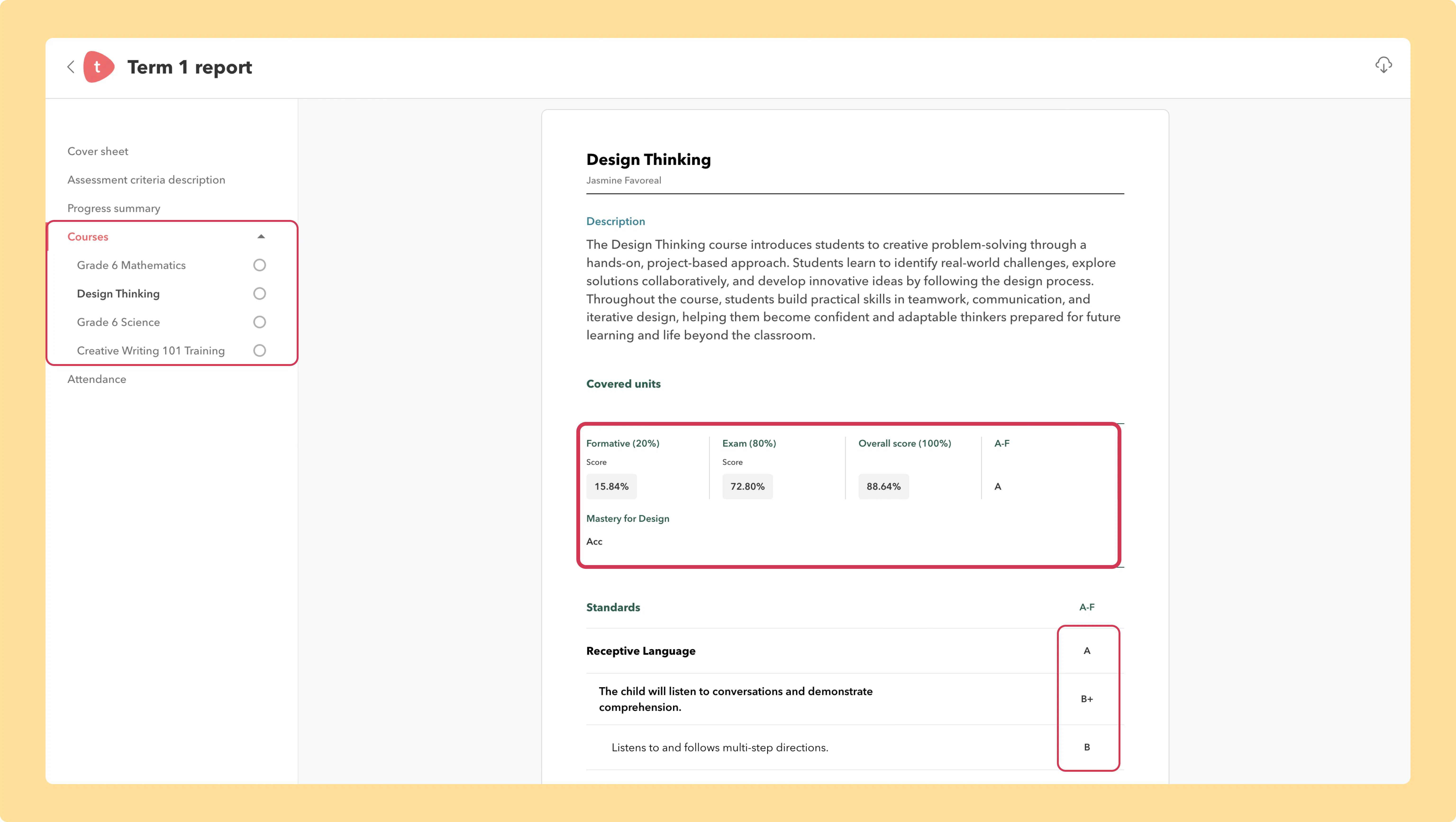Open Assessment criteria description section
Screen dimensions: 1456x822
point(146,180)
